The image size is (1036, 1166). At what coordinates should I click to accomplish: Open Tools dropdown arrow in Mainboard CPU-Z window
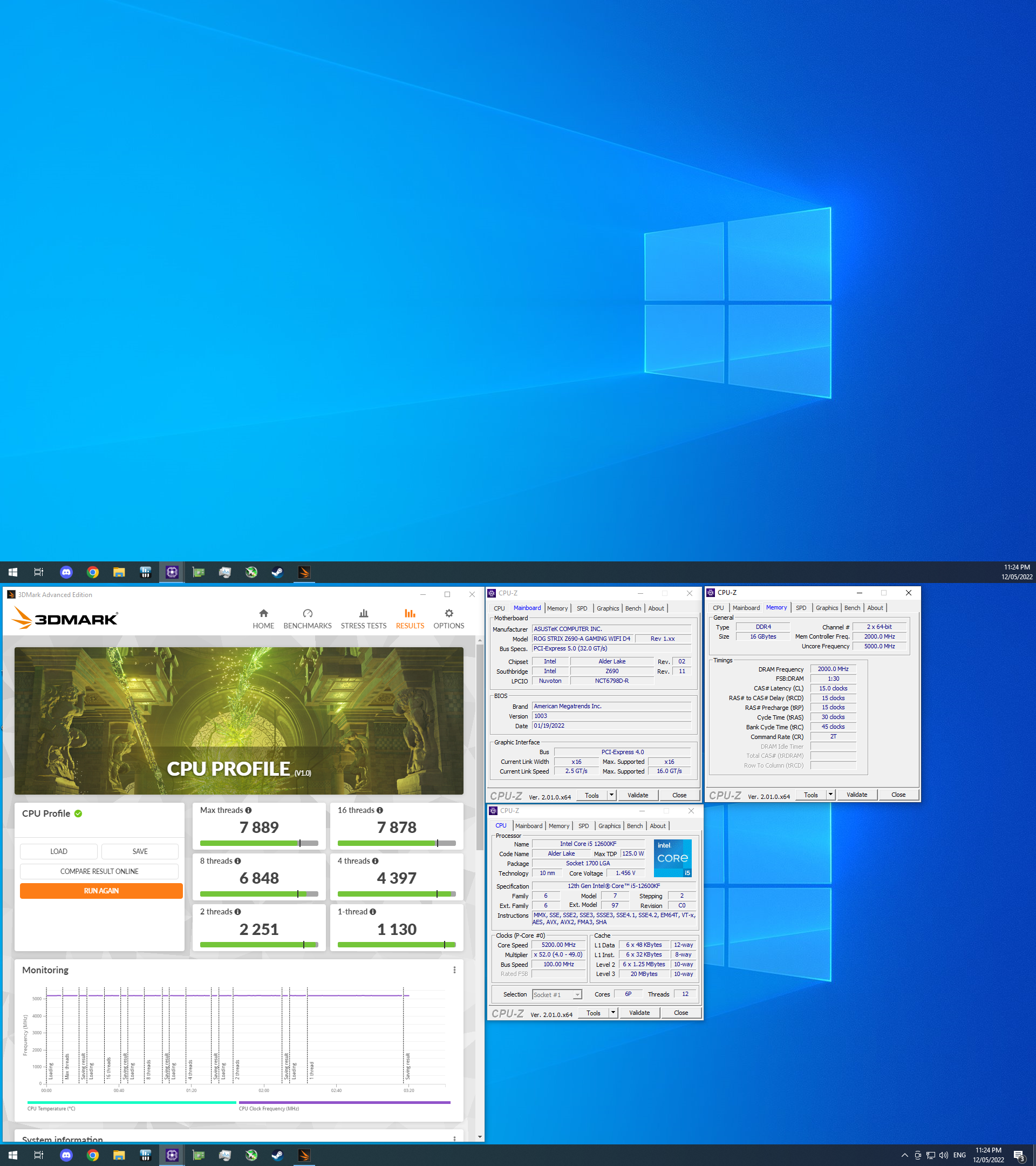[611, 795]
